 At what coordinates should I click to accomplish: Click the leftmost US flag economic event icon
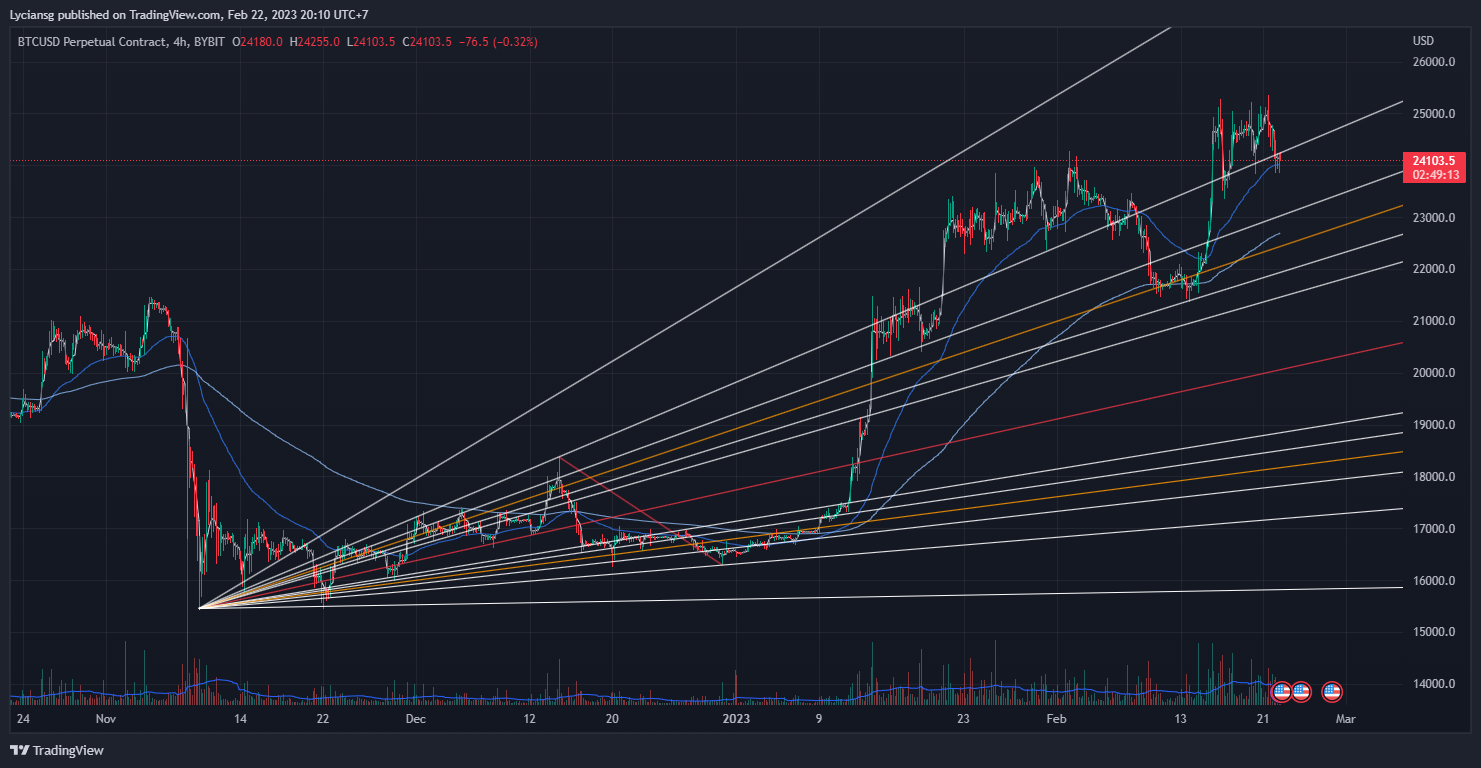[1281, 691]
